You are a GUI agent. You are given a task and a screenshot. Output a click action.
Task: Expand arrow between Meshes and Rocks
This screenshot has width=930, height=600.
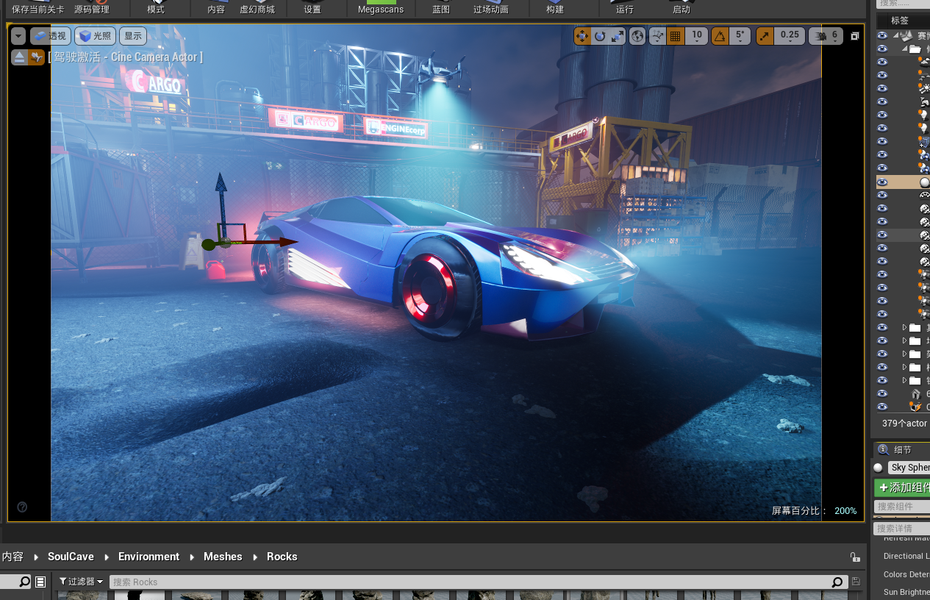(x=254, y=557)
